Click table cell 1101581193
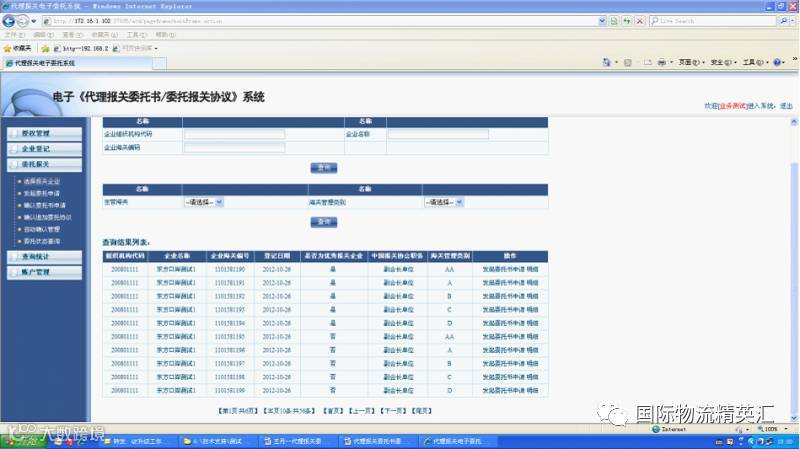Screen dimensions: 800x449 (230, 310)
